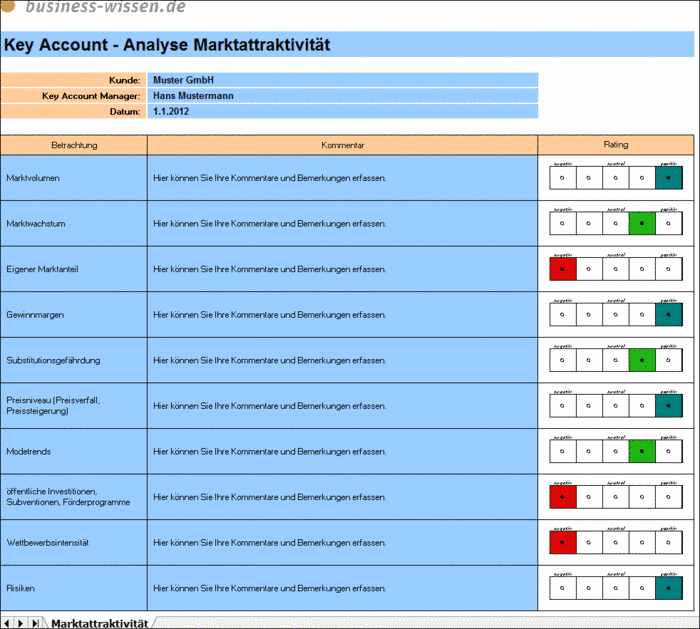
Task: Pick the neutral rating for Modetrends
Action: [615, 451]
